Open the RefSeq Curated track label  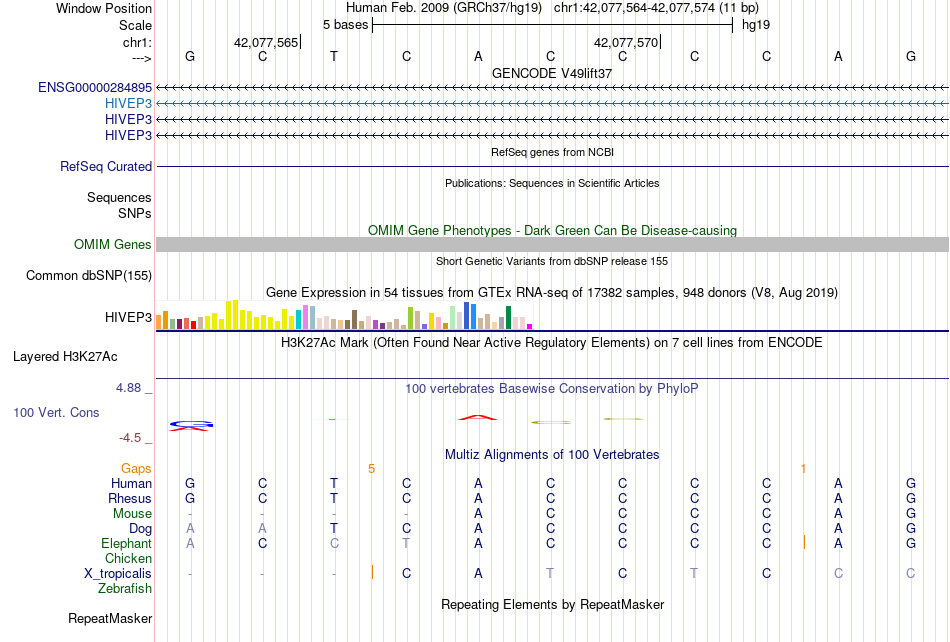(x=106, y=167)
